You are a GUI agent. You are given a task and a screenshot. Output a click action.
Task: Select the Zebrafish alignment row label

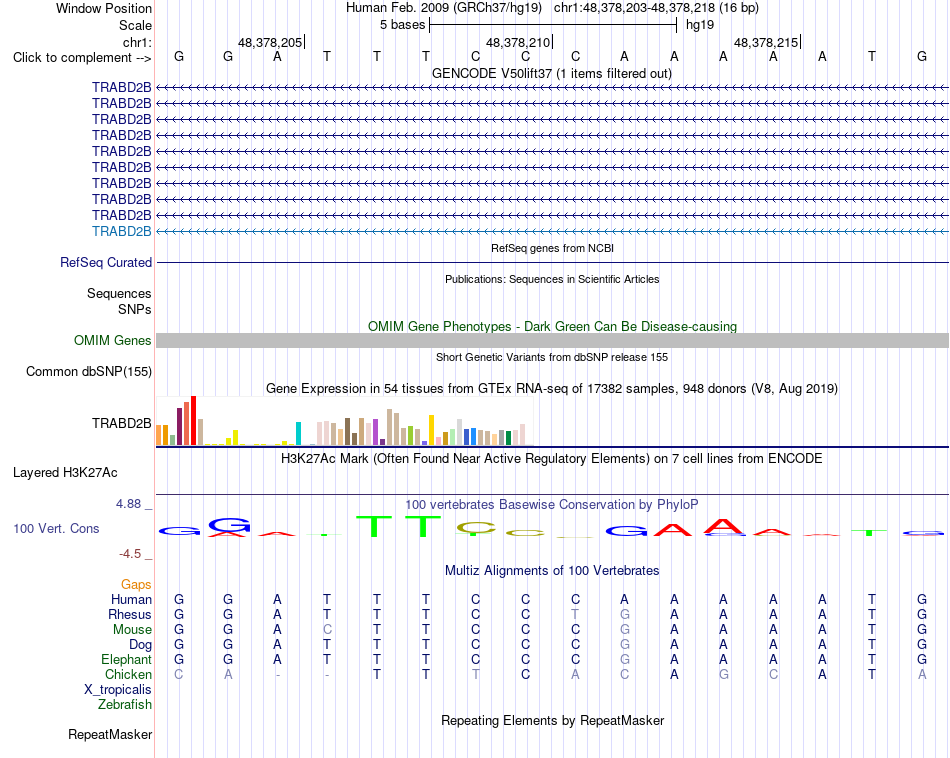125,704
